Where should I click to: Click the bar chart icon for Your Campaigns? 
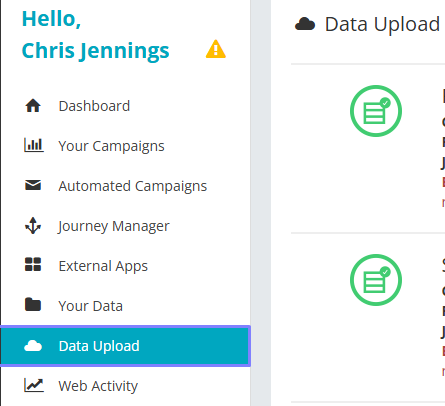34,145
